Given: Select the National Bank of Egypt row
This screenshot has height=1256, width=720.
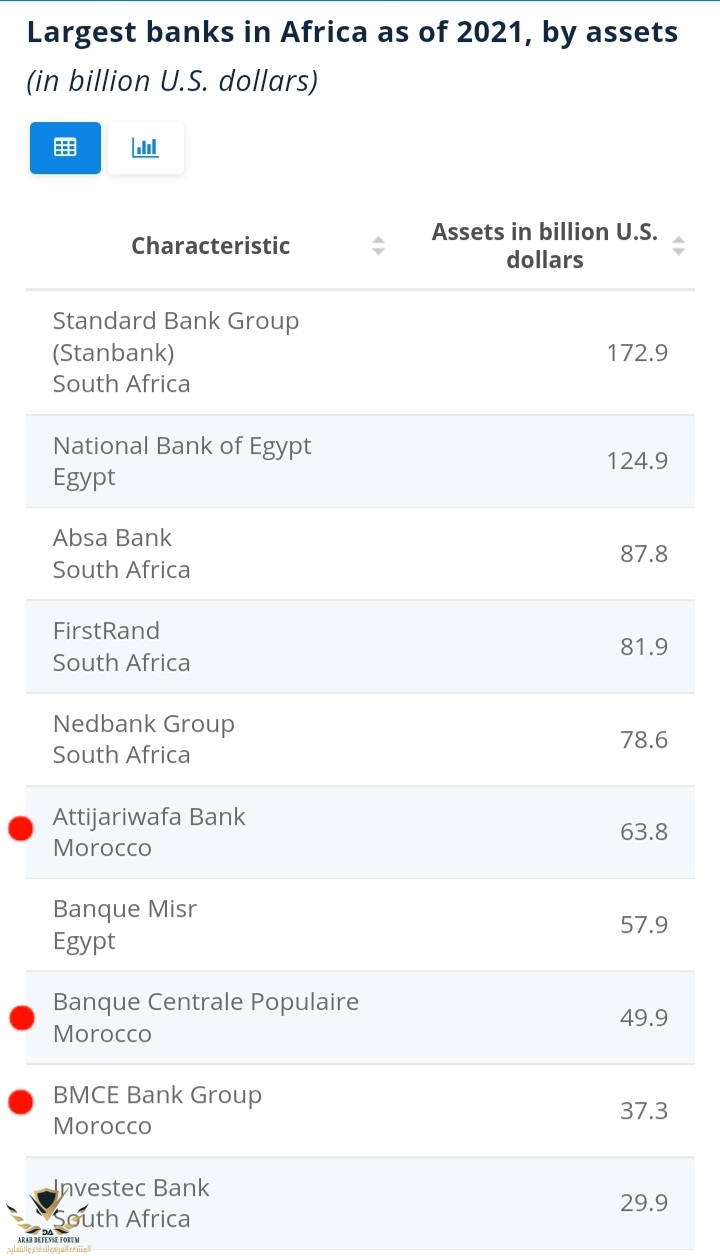Looking at the screenshot, I should point(360,461).
